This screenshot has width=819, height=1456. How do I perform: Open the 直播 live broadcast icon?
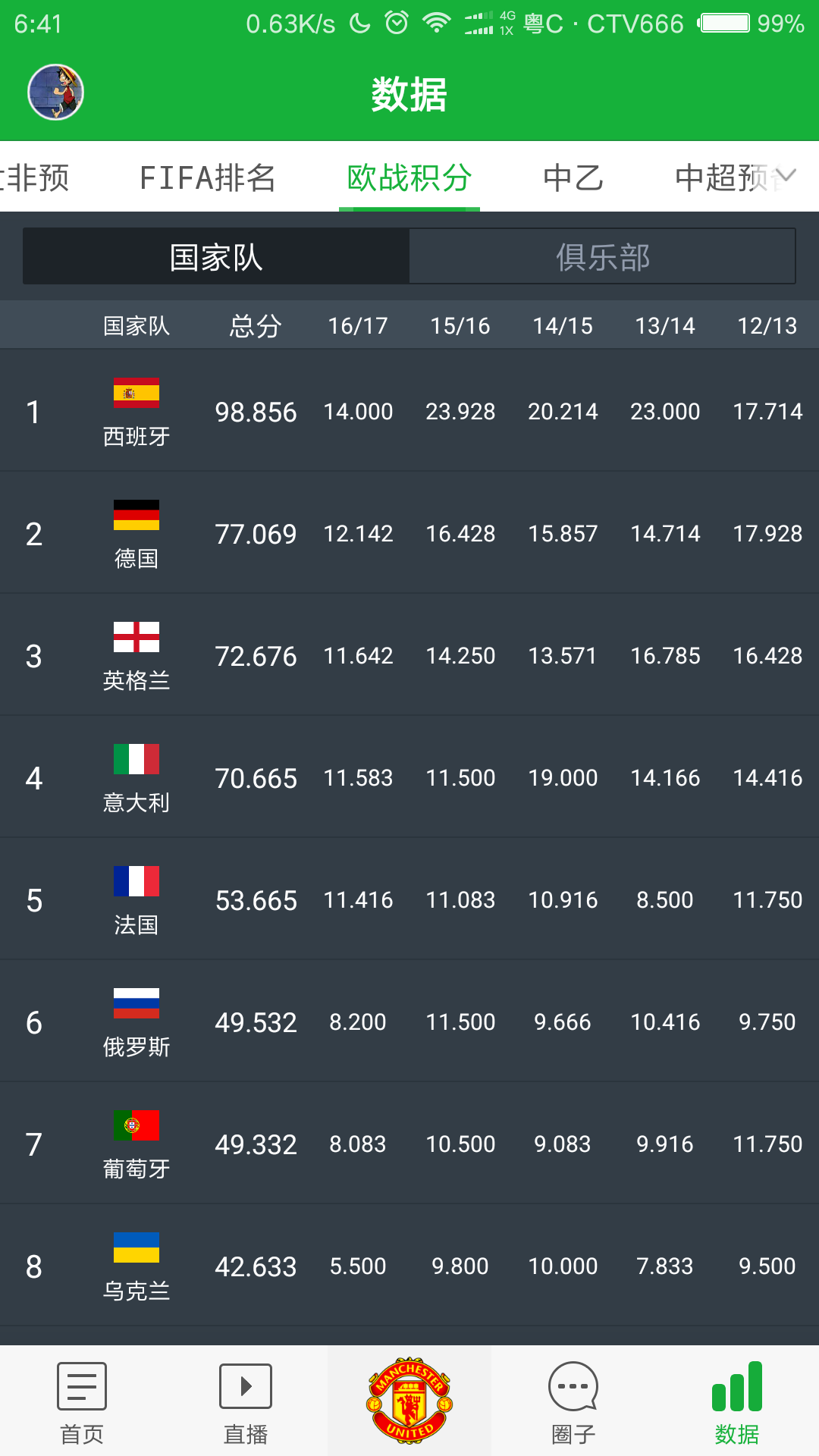(x=246, y=1386)
